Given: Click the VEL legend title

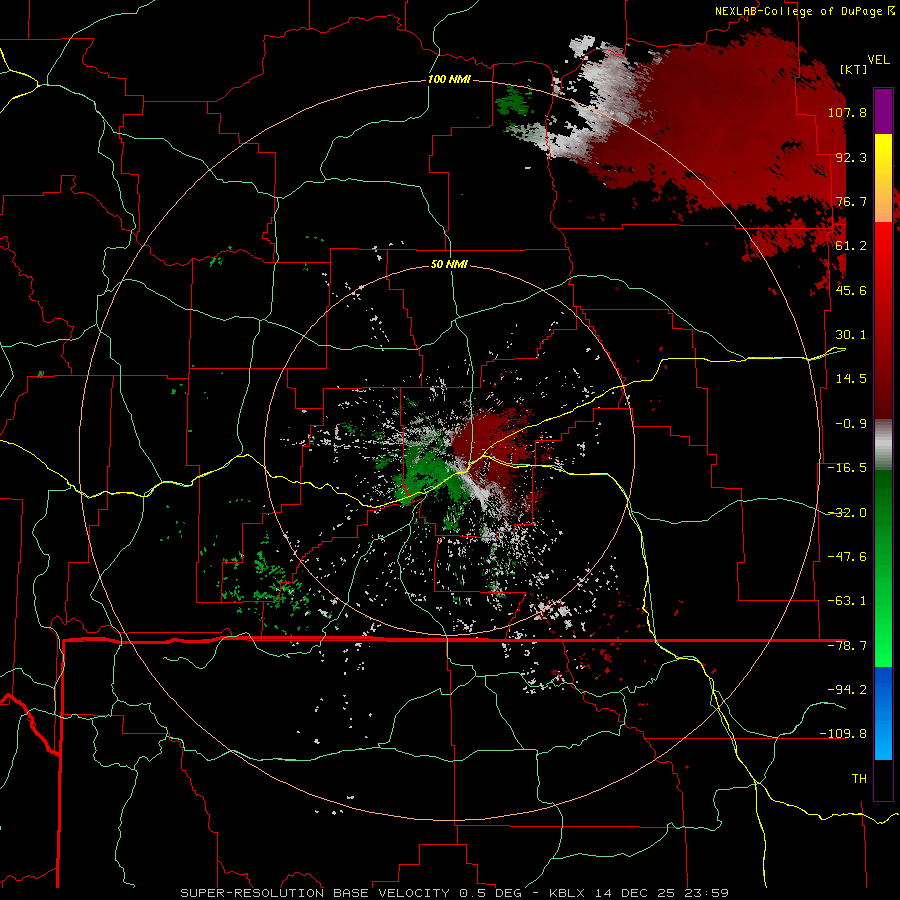Looking at the screenshot, I should [878, 60].
